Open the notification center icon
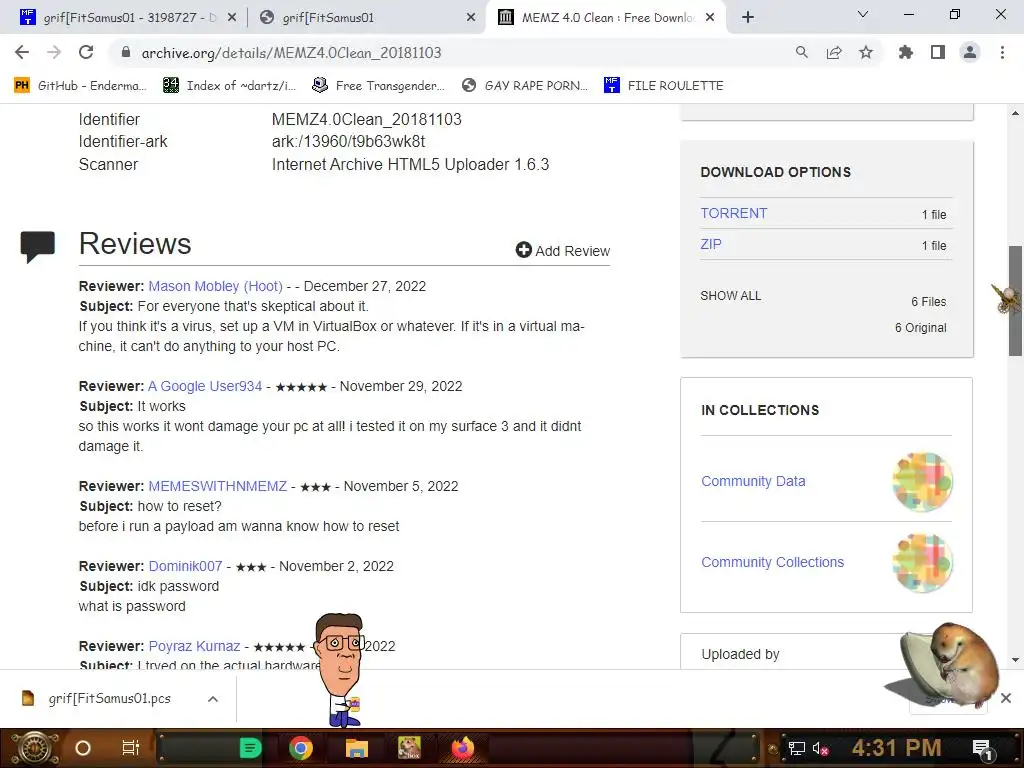 click(x=983, y=748)
